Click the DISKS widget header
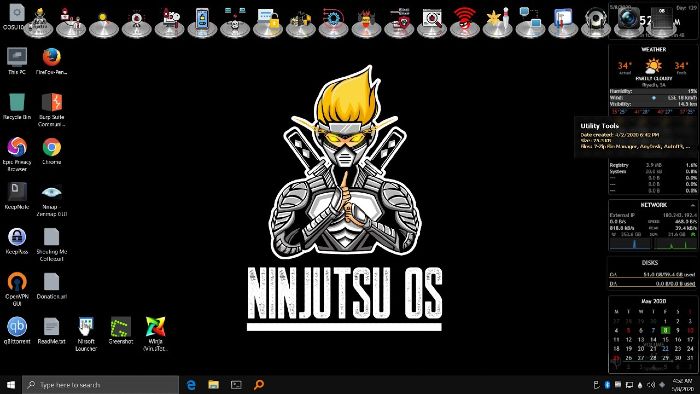Viewport: 700px width, 394px height. coord(650,263)
